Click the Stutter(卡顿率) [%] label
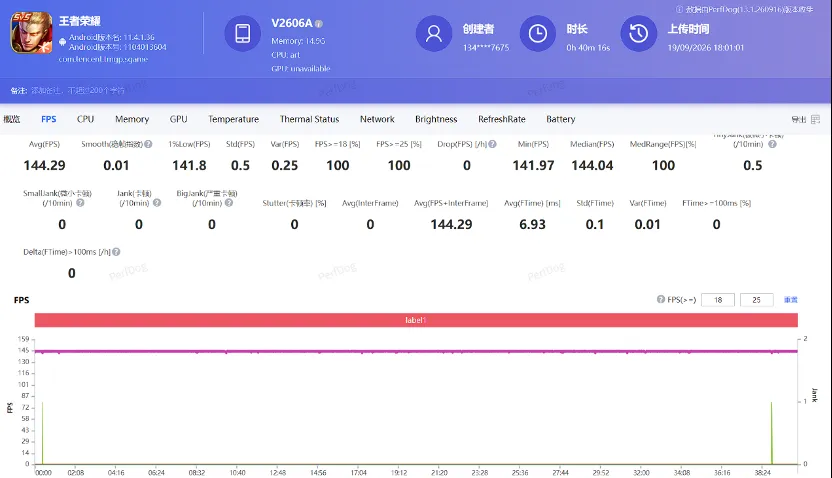Screen dimensions: 832x478 (294, 203)
